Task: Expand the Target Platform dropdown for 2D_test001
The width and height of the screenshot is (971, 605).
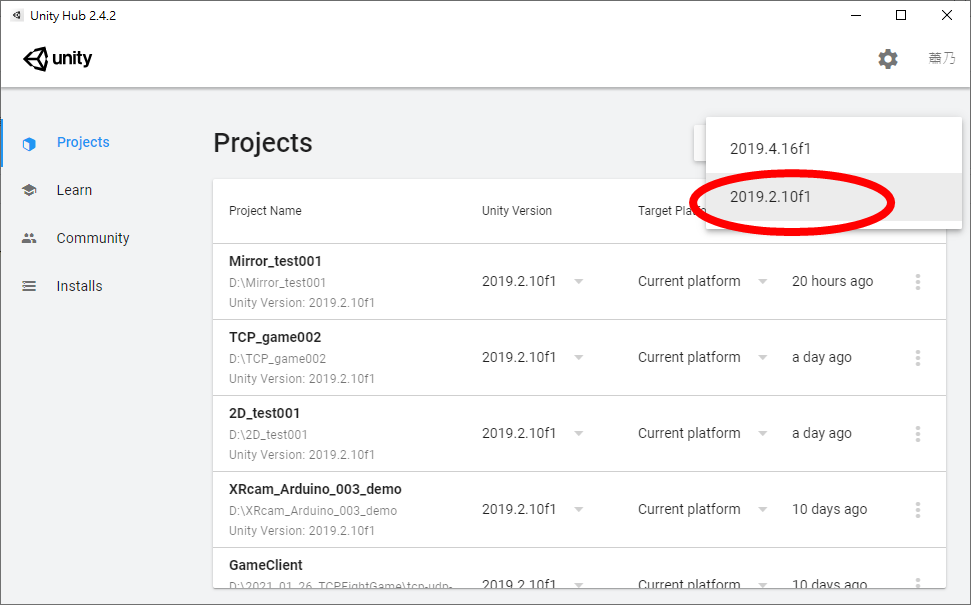Action: [x=762, y=433]
